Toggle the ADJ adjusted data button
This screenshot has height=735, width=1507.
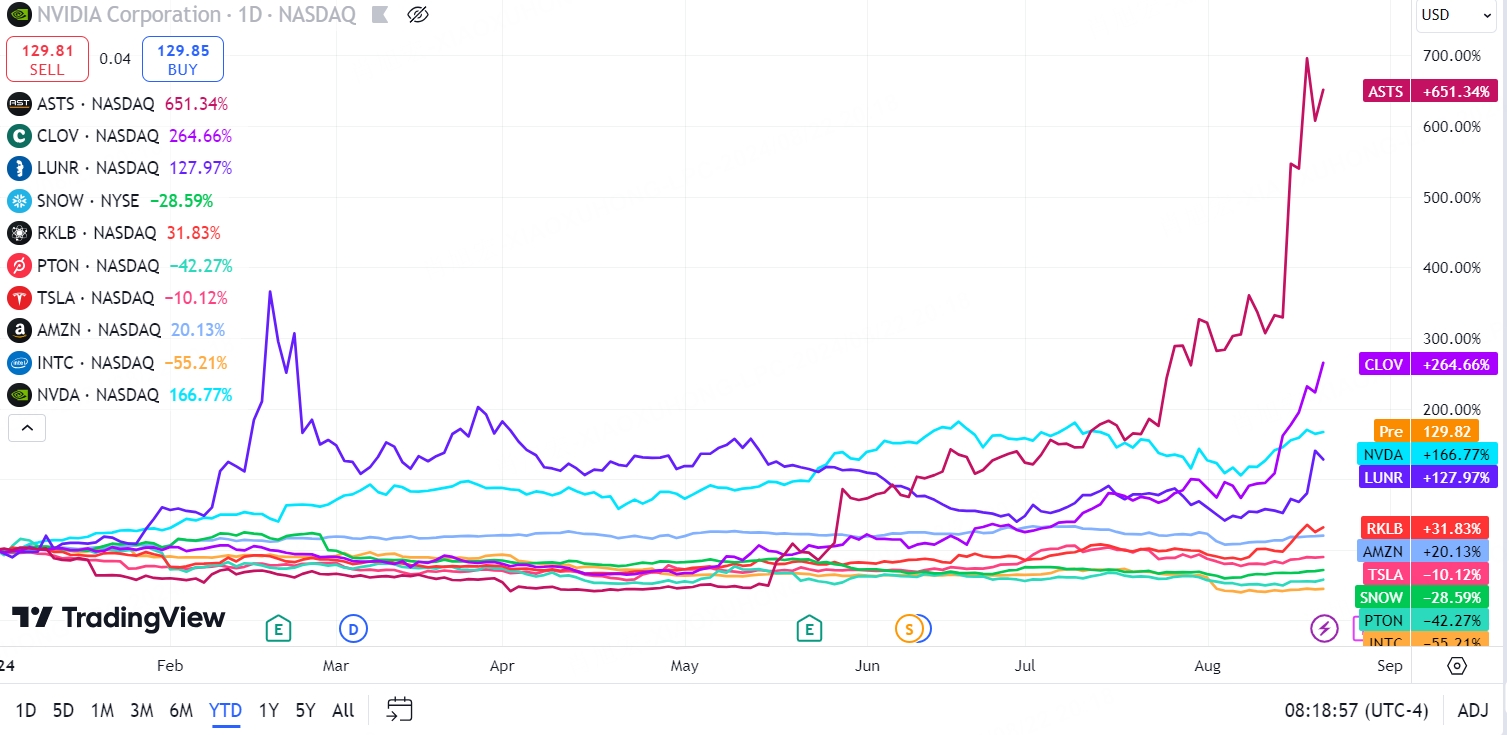1472,710
